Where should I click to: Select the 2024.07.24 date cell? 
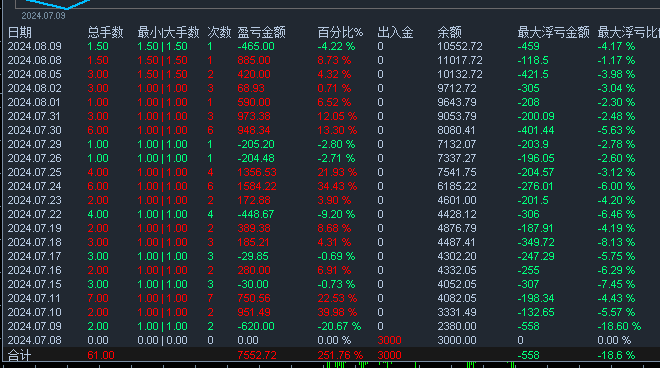(x=35, y=186)
